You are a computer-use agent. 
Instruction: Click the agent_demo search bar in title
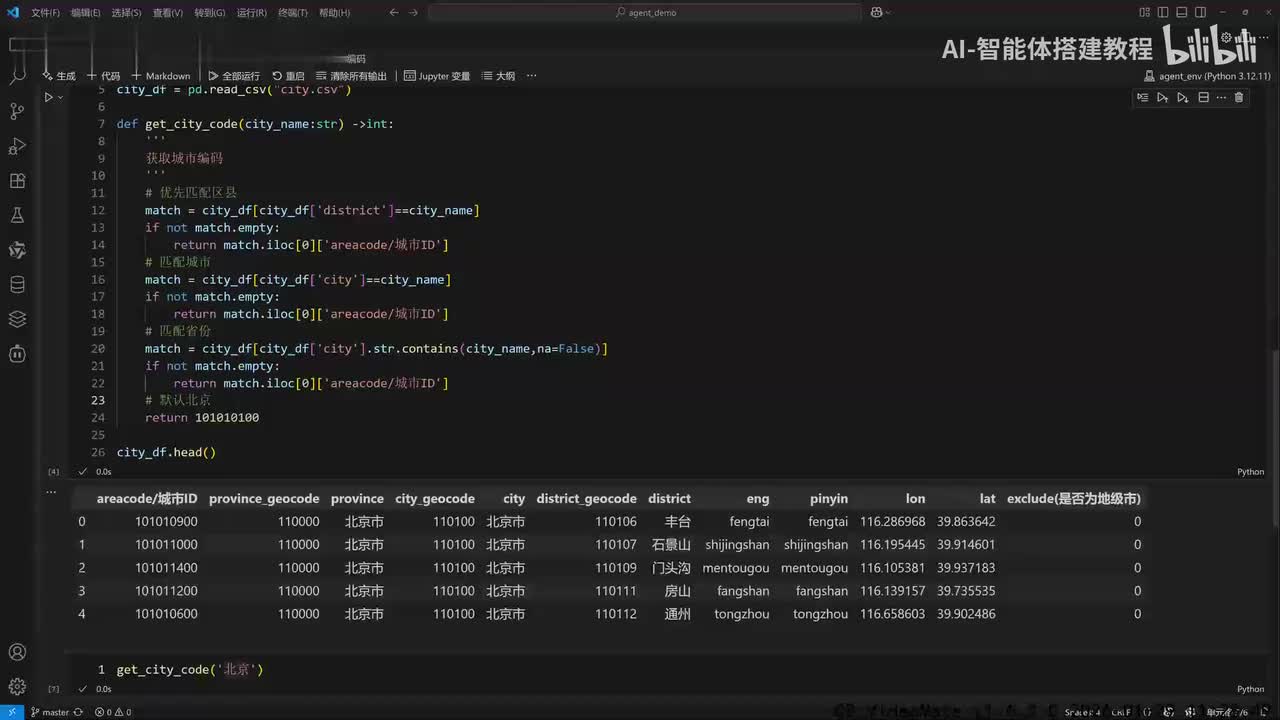pyautogui.click(x=645, y=13)
